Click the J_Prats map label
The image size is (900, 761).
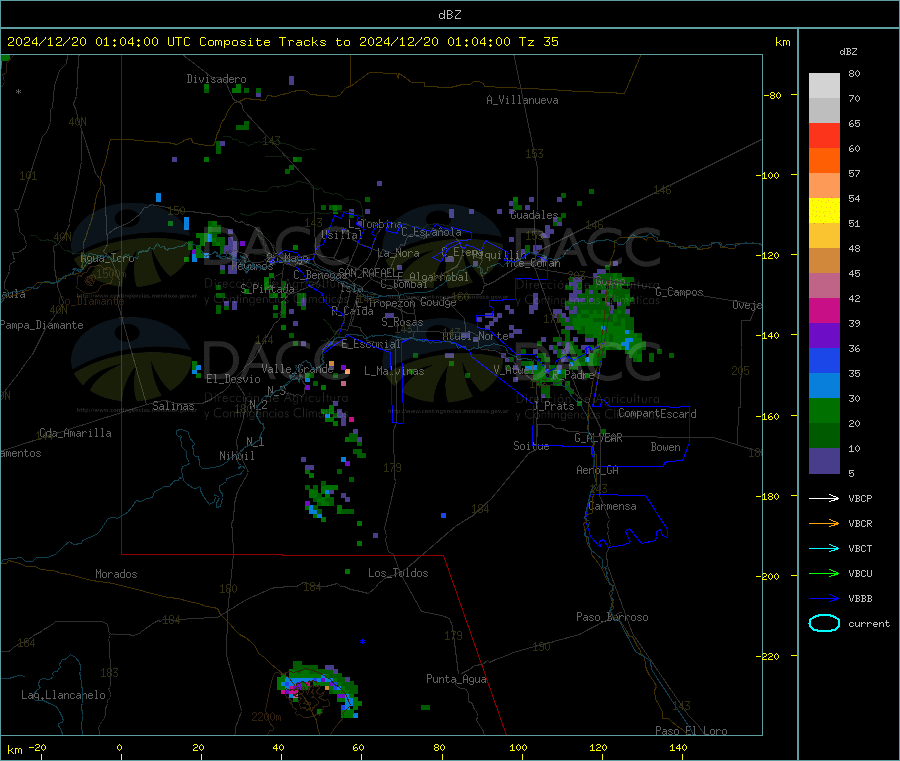pyautogui.click(x=554, y=405)
